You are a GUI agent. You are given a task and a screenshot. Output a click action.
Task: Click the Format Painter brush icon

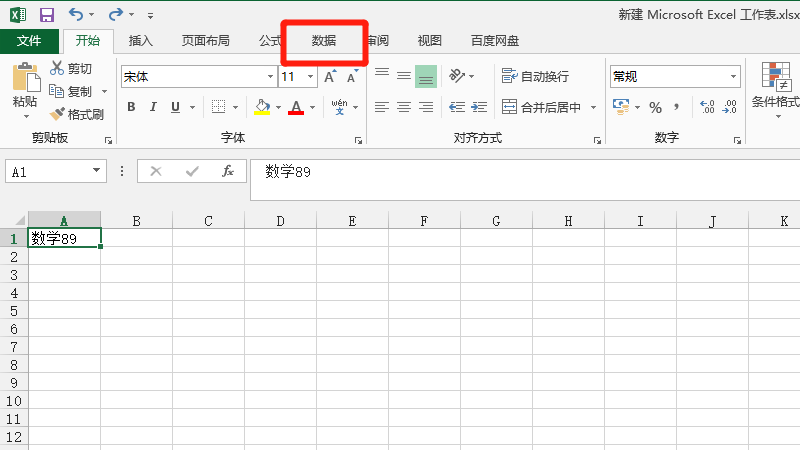[57, 114]
